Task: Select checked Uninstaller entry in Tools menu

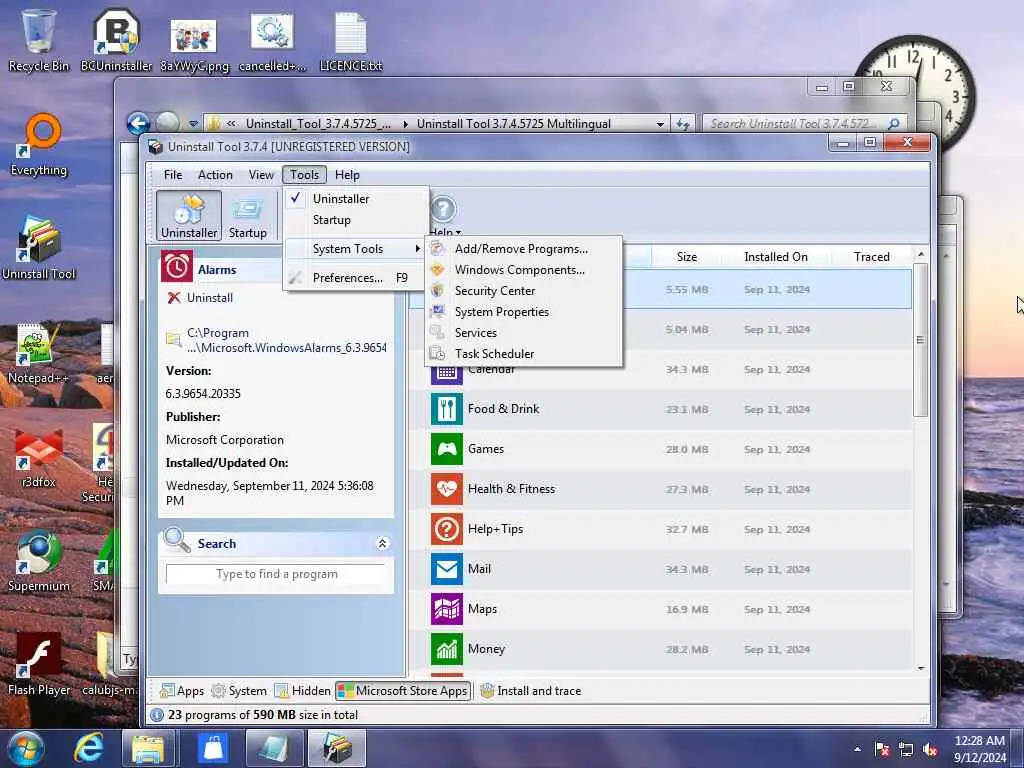Action: [x=356, y=199]
